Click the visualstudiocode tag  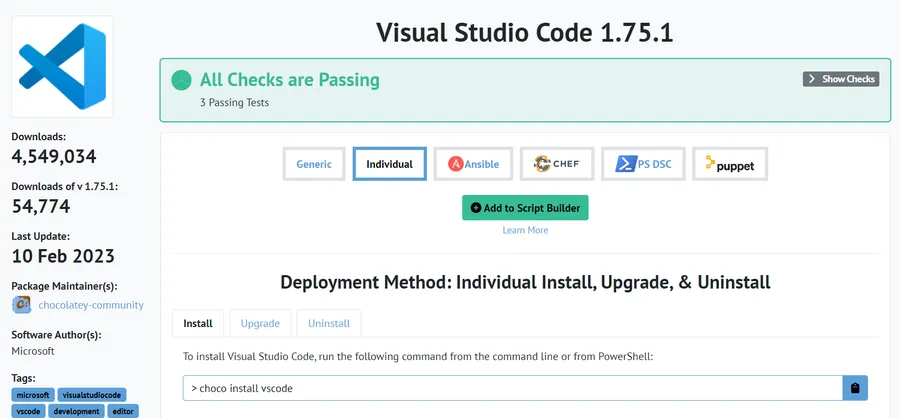tap(92, 395)
